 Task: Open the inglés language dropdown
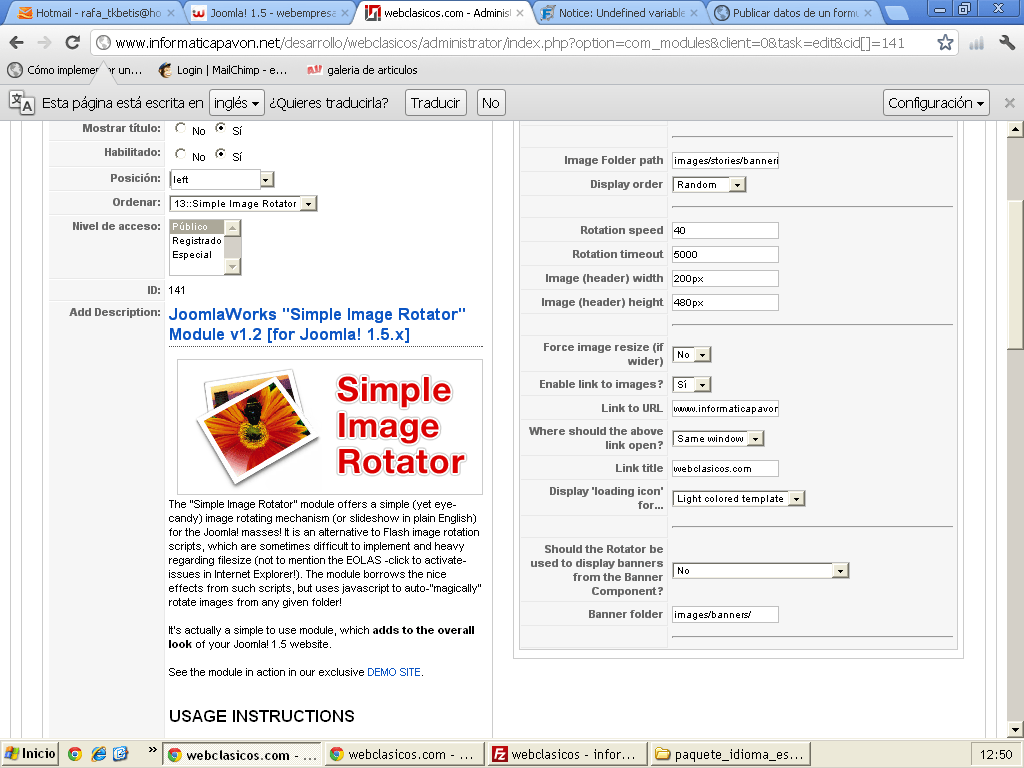point(237,103)
